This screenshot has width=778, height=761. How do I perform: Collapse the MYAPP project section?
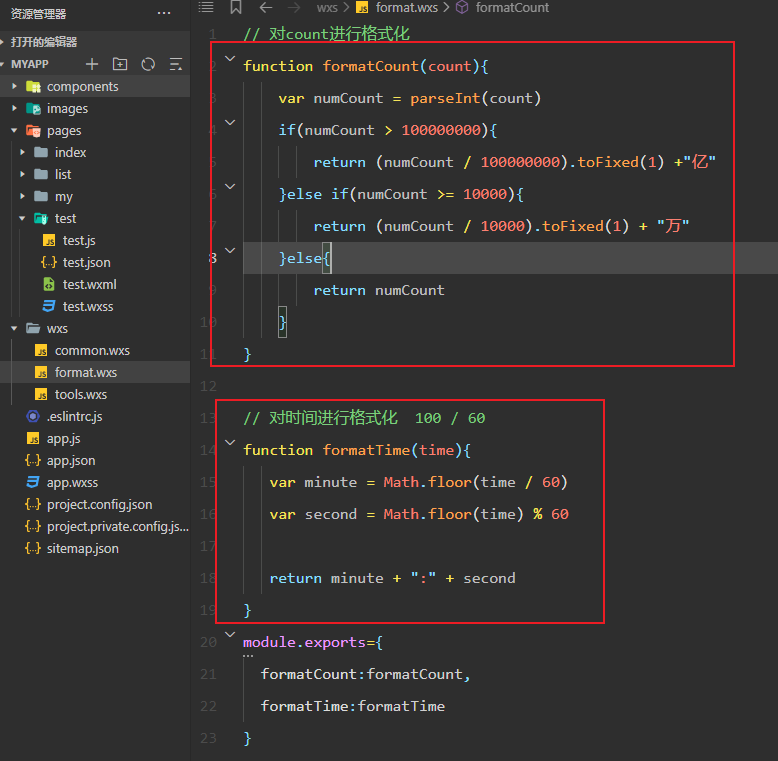click(x=3, y=64)
